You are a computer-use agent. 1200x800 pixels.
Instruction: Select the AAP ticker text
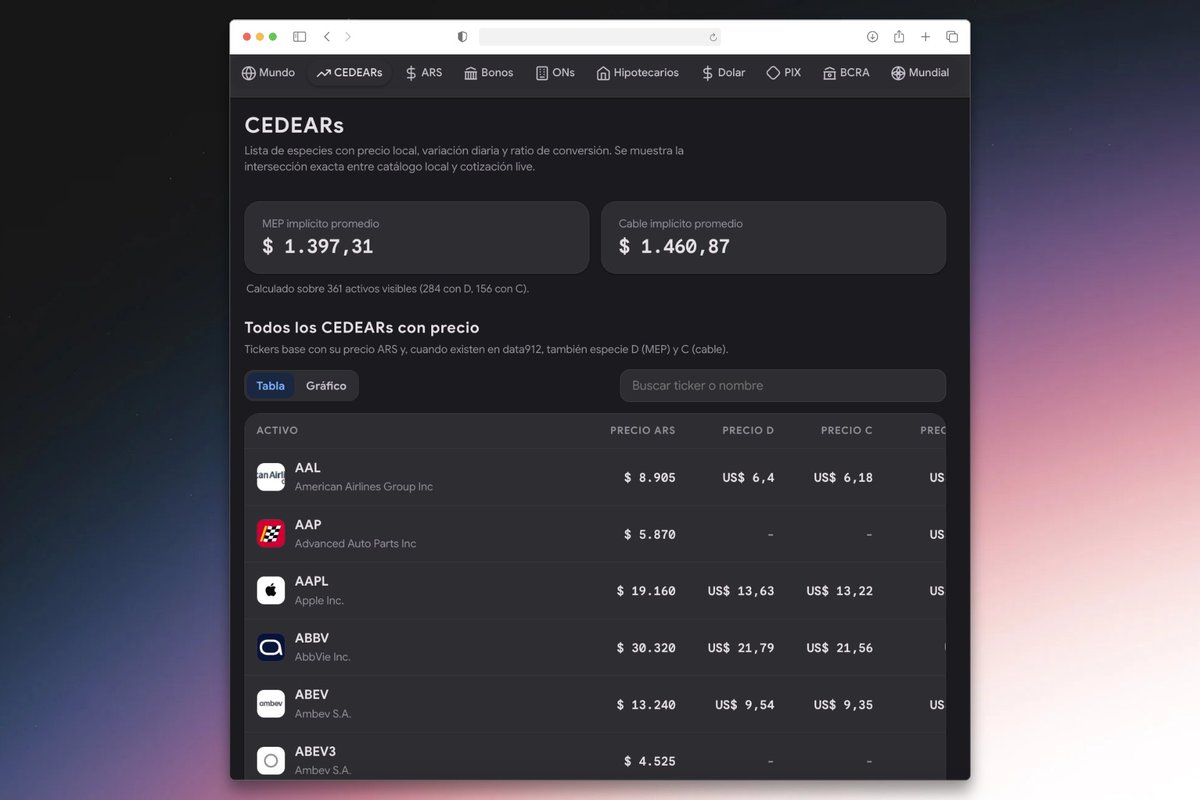click(308, 525)
